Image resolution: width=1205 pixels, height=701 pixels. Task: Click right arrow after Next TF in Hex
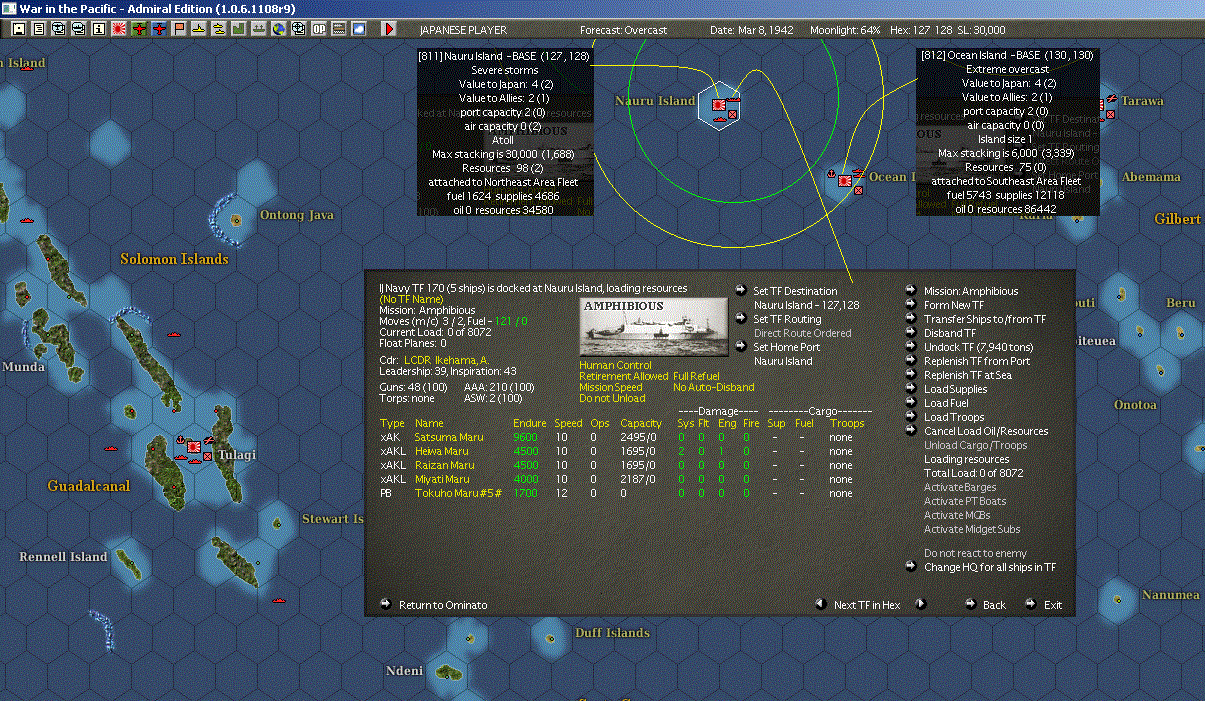point(921,604)
